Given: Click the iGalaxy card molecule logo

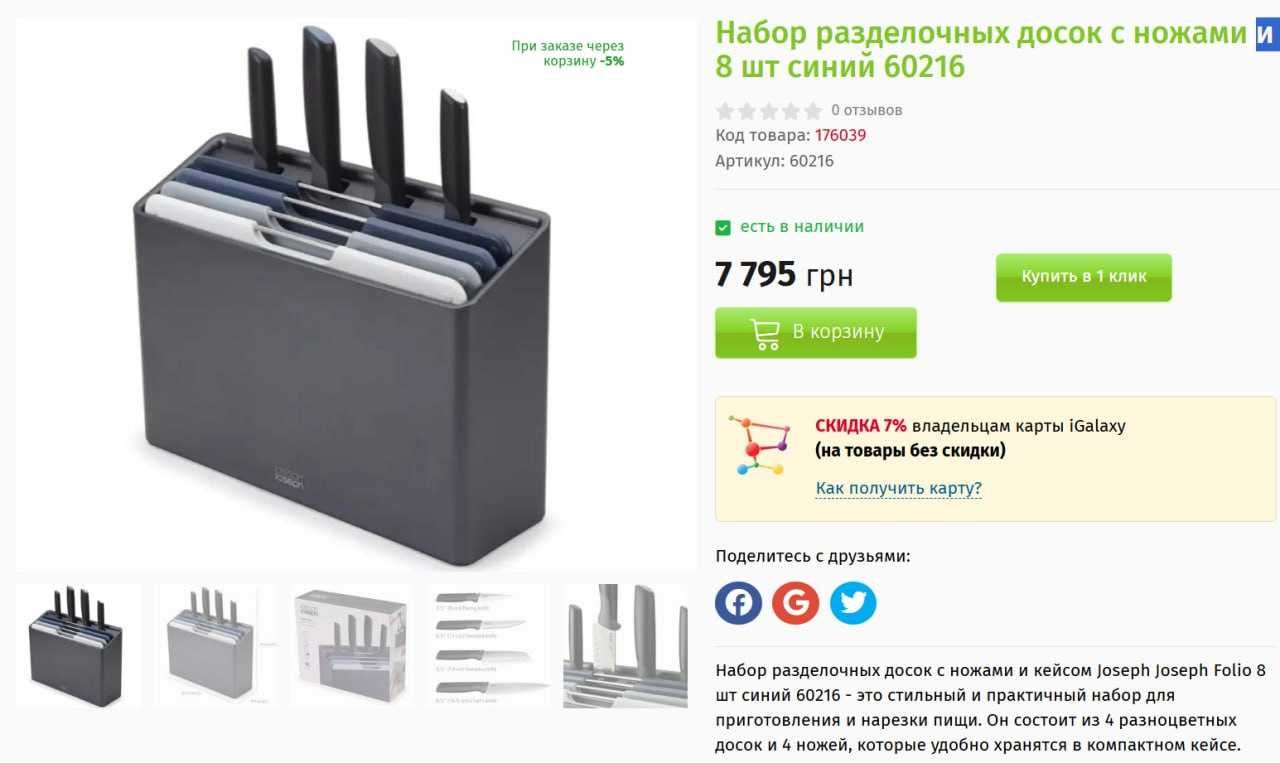Looking at the screenshot, I should (x=758, y=445).
